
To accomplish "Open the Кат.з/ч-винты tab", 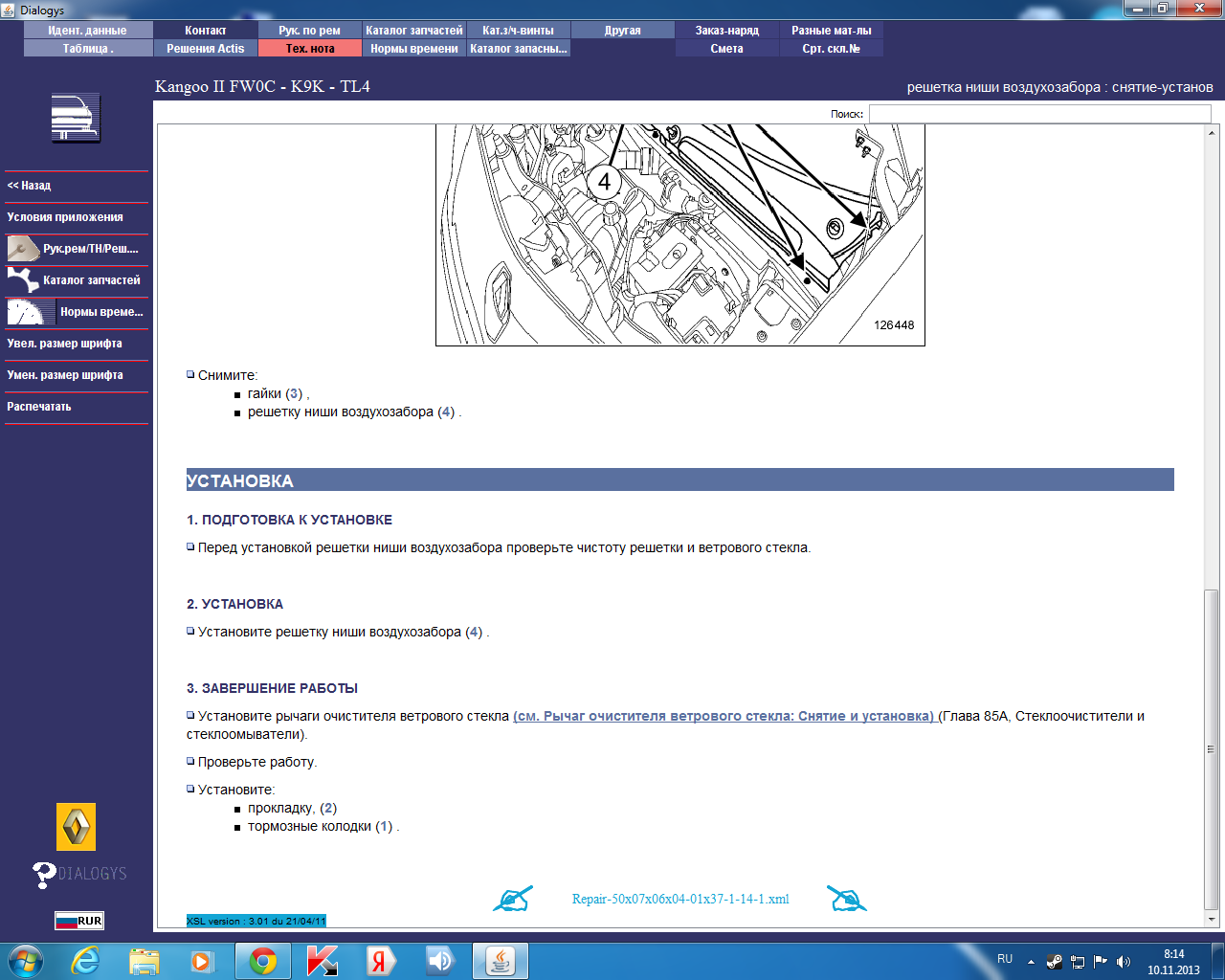I will coord(519,31).
